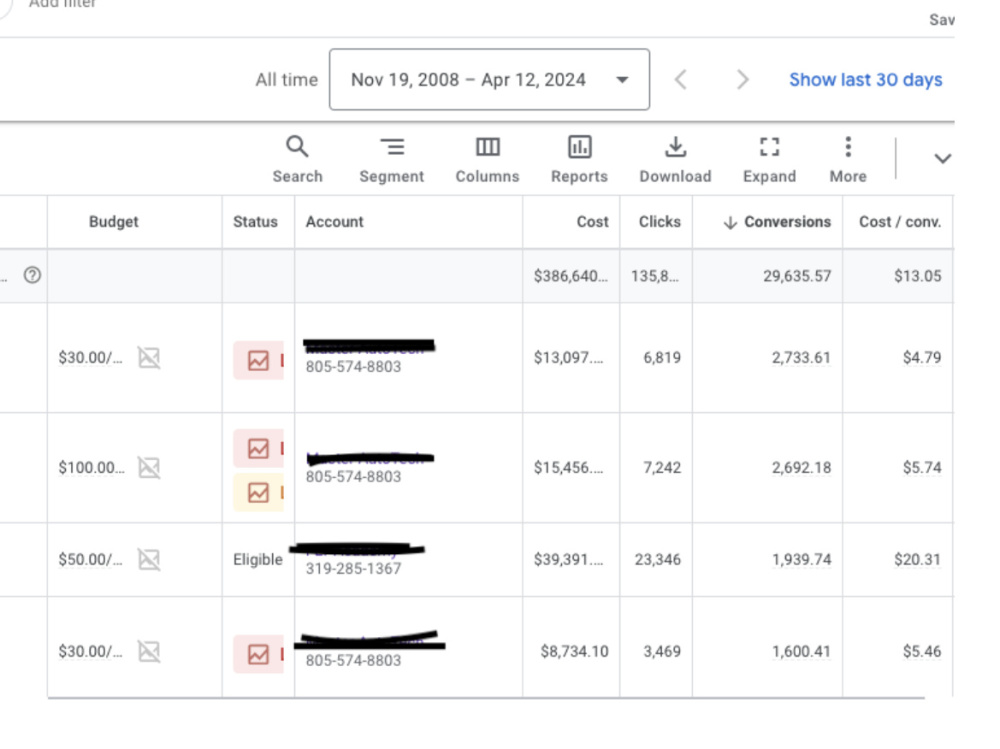Open the More options menu
The image size is (1000, 749).
tap(848, 159)
